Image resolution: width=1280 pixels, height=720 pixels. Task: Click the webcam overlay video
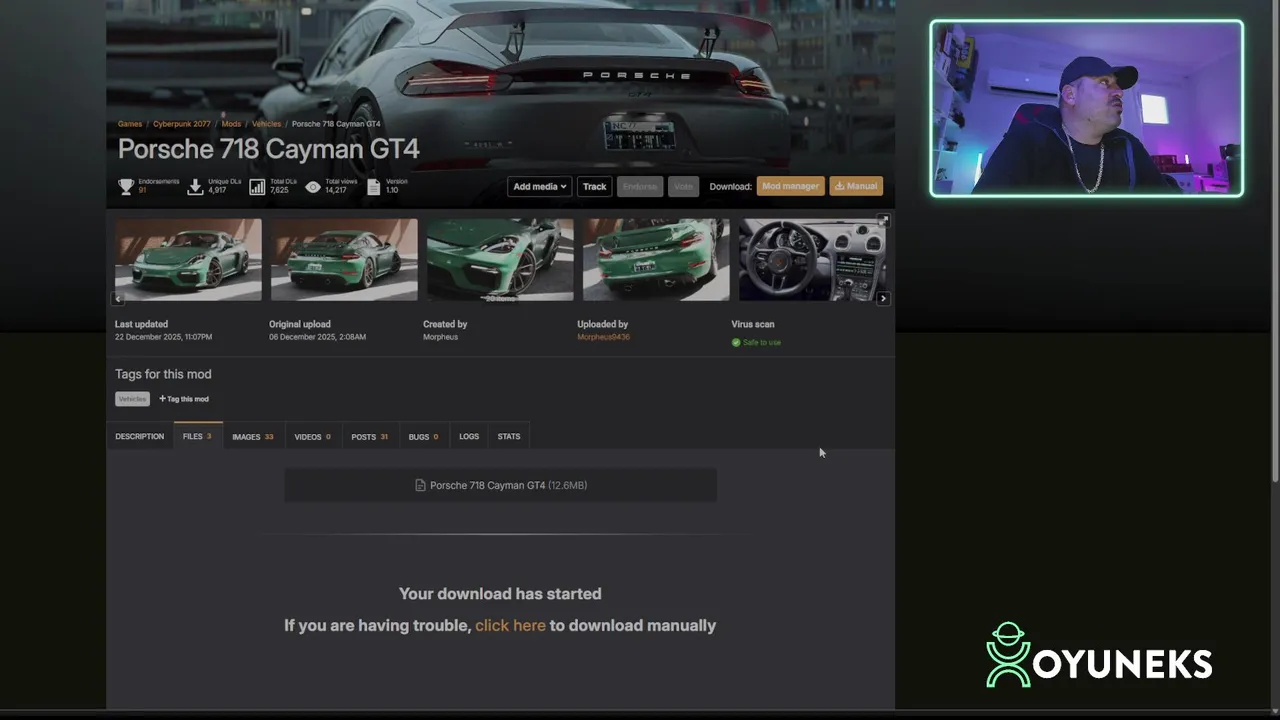[x=1087, y=108]
